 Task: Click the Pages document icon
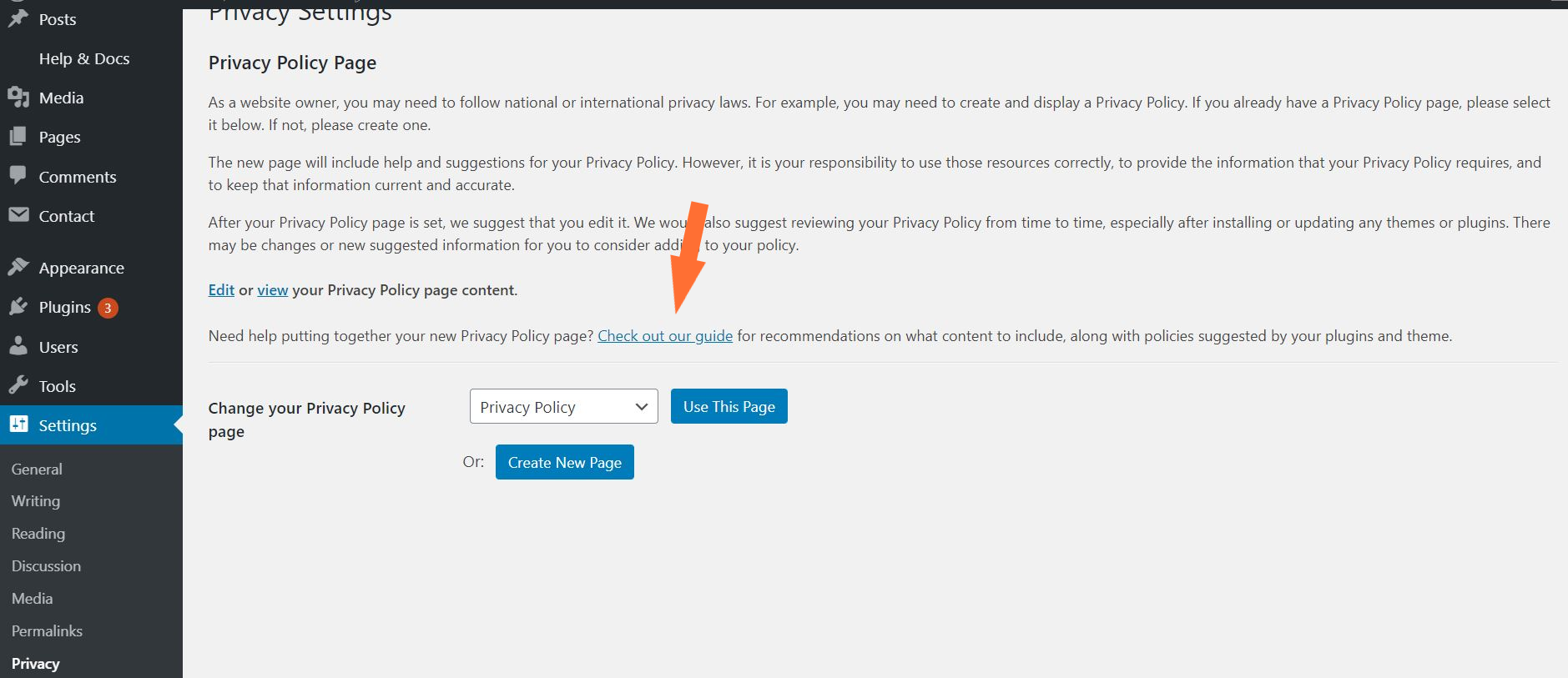[20, 136]
